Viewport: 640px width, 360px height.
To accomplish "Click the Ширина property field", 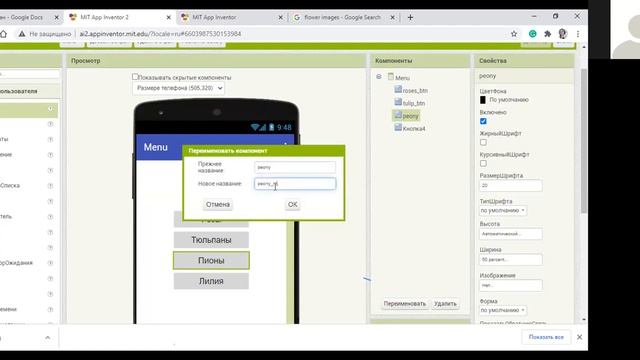I will [511, 260].
